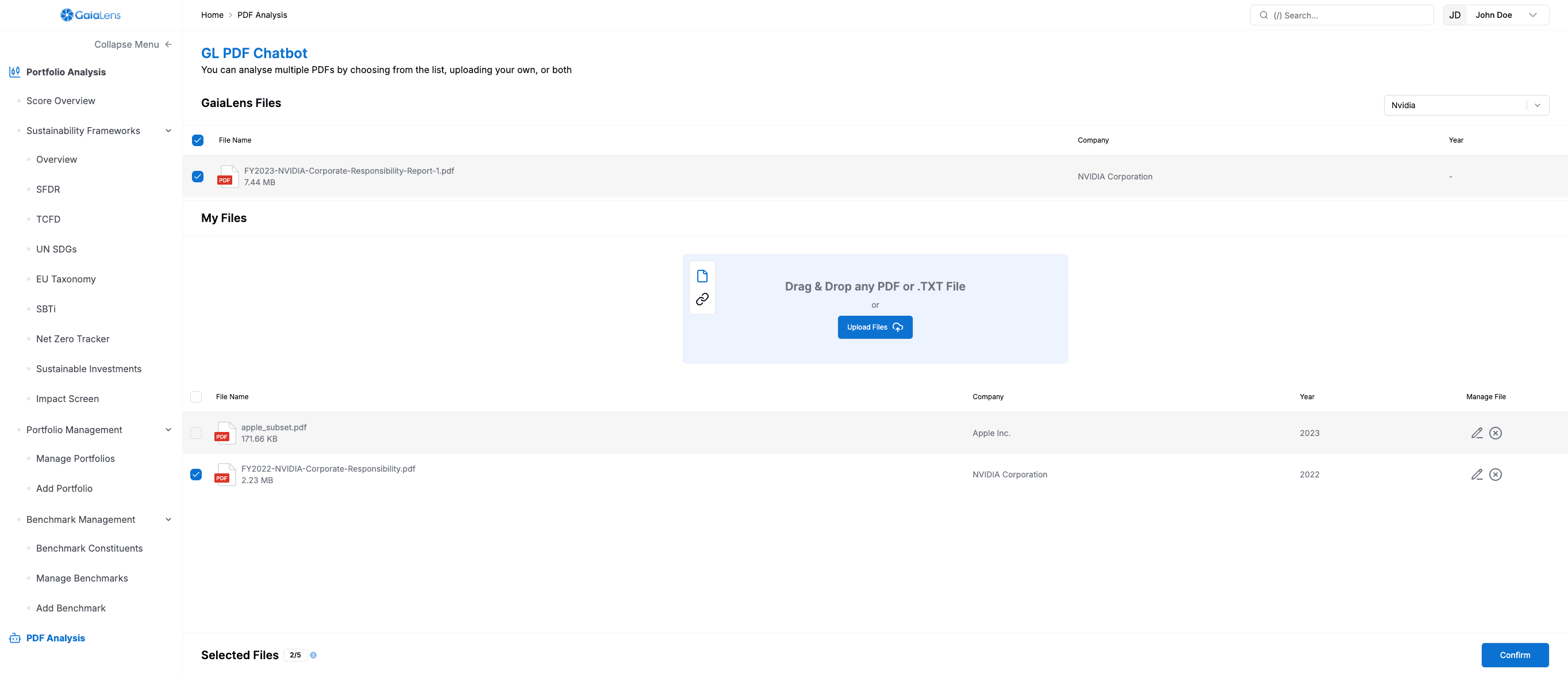The image size is (1568, 677).
Task: Click the 2023 year cell
Action: pos(1309,433)
